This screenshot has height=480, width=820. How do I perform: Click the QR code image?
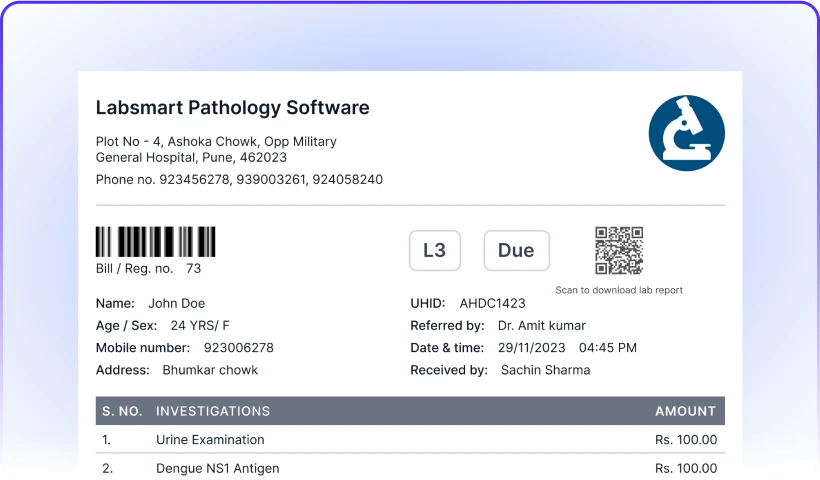tap(619, 250)
